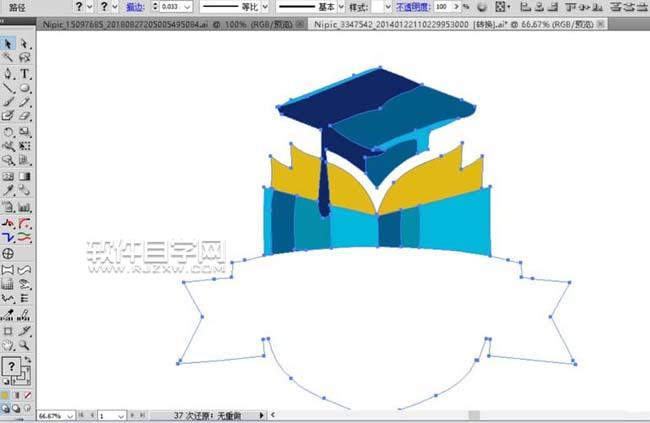This screenshot has height=423, width=650.
Task: Select the Gradient tool
Action: click(24, 176)
